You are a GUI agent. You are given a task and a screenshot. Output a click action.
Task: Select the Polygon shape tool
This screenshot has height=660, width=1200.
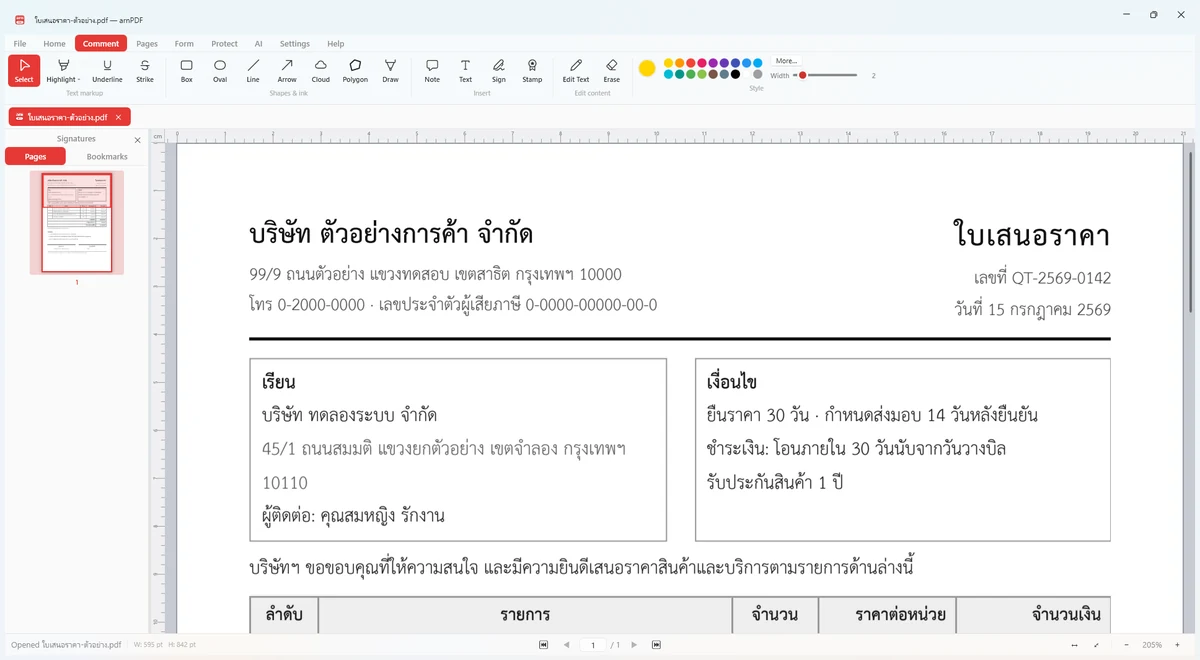(x=355, y=70)
